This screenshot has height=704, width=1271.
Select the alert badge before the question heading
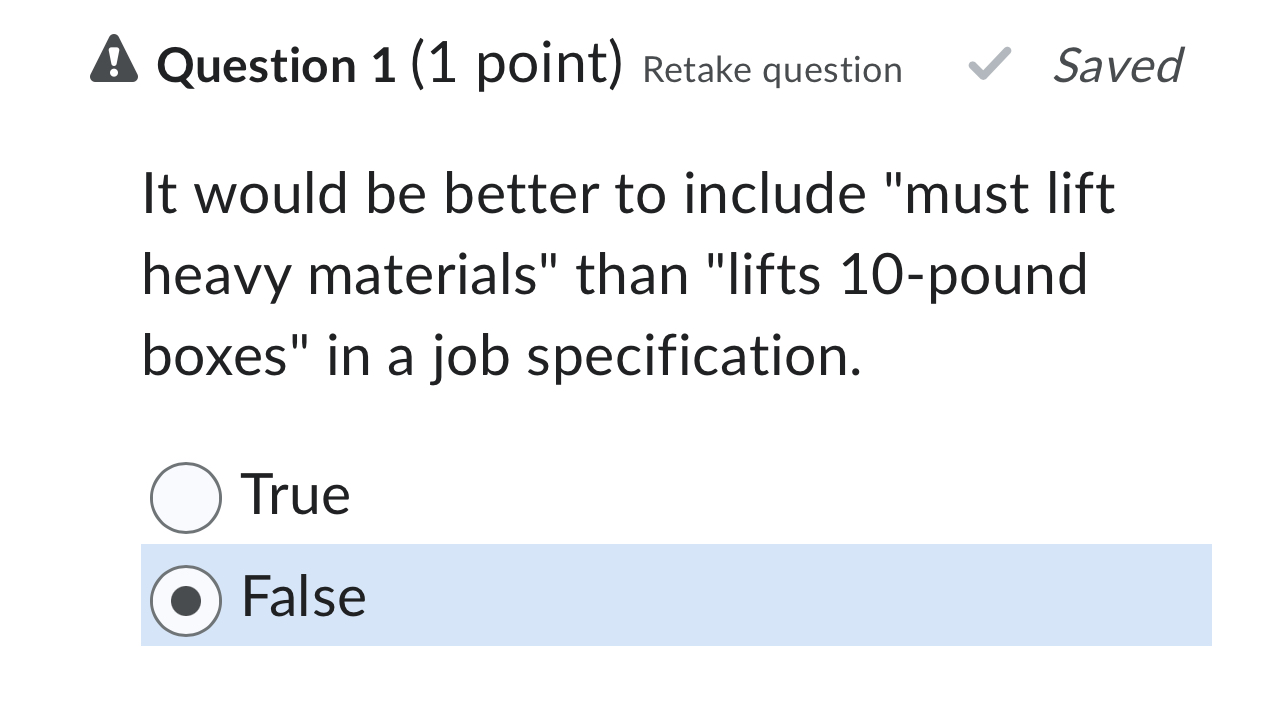(114, 62)
